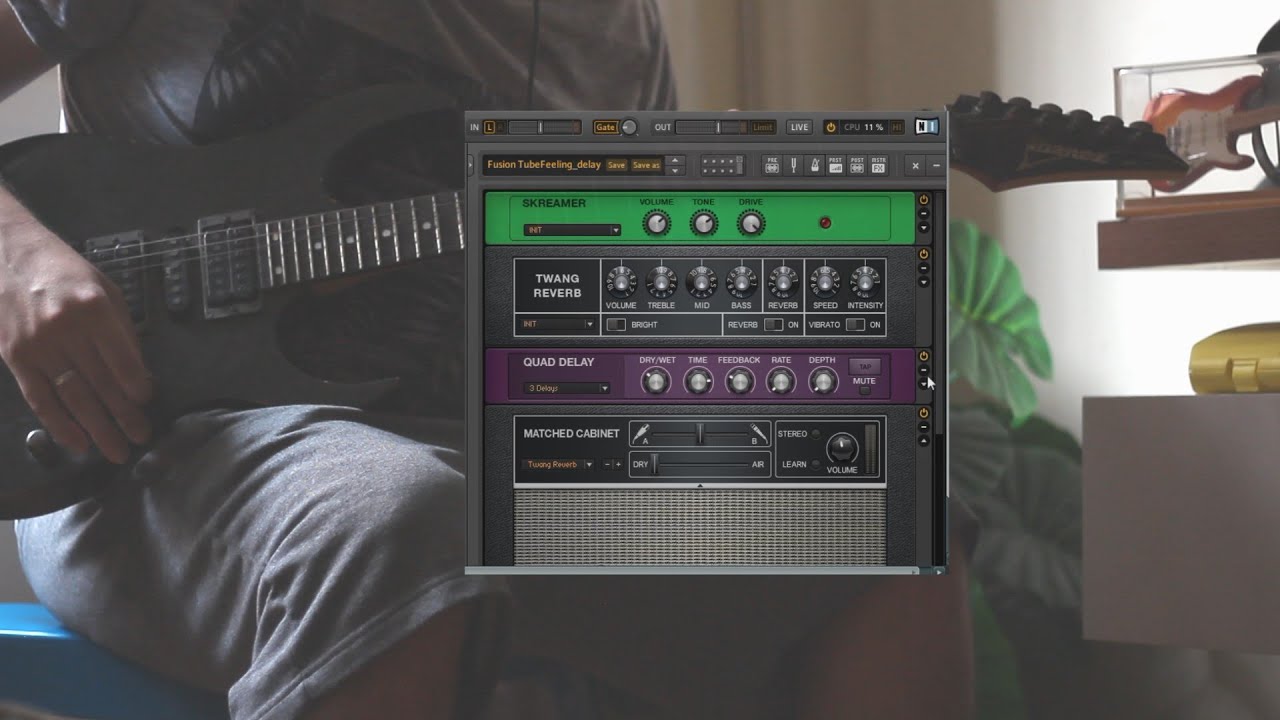Click the microphone B icon in Matched Cabinet

pyautogui.click(x=759, y=434)
